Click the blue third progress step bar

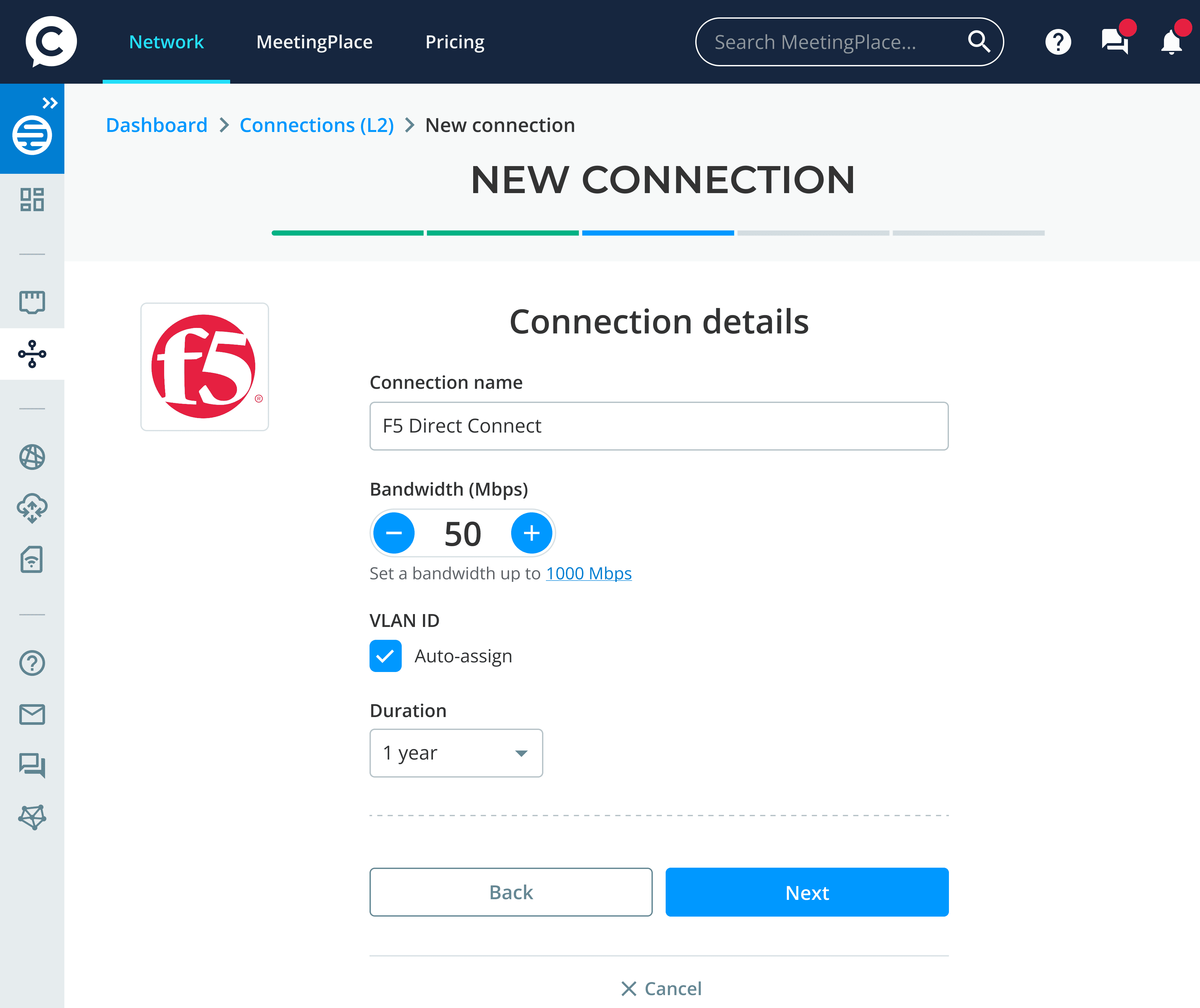658,233
